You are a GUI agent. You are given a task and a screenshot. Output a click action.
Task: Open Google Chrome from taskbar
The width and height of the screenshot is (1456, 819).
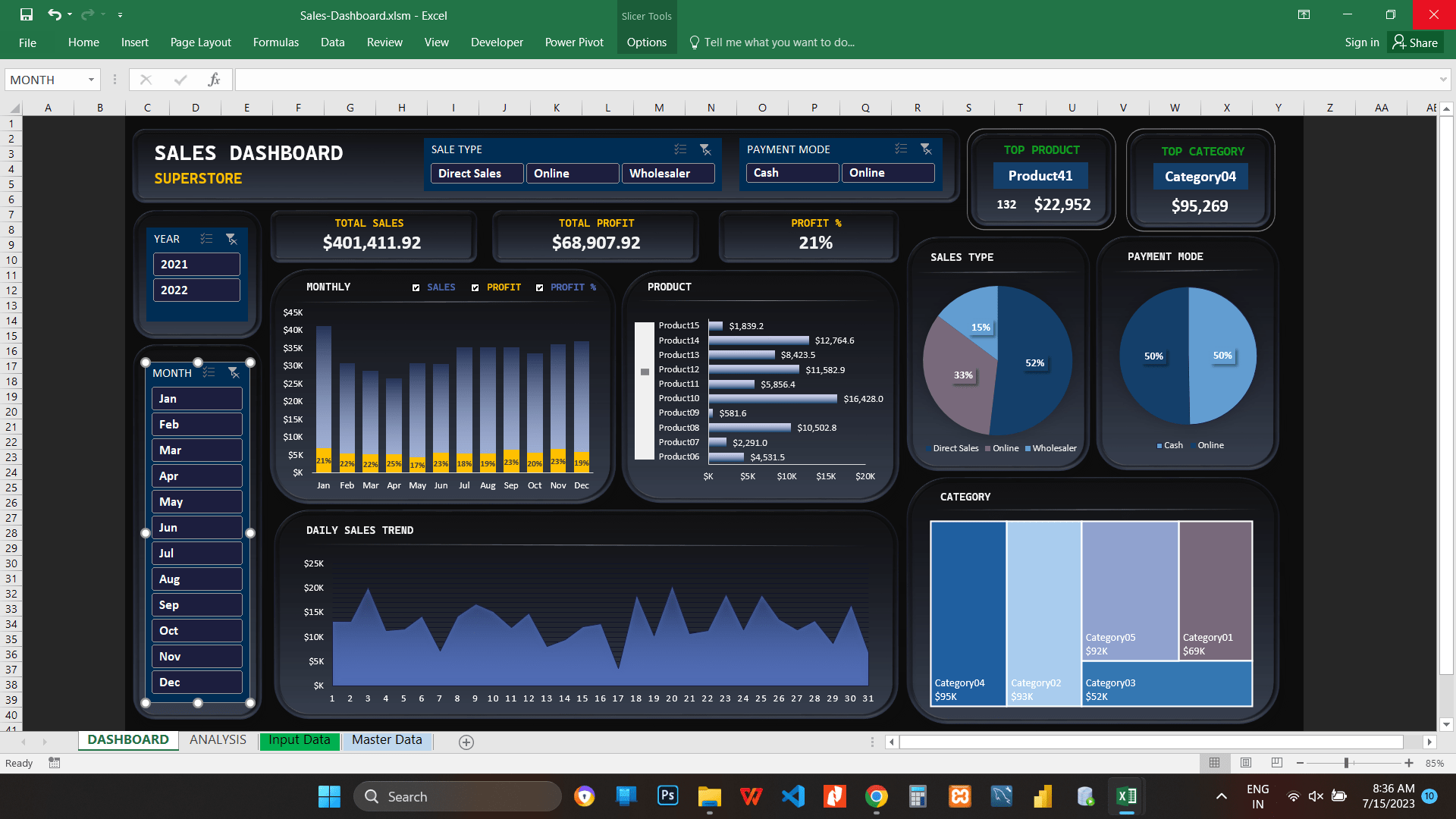click(x=876, y=796)
